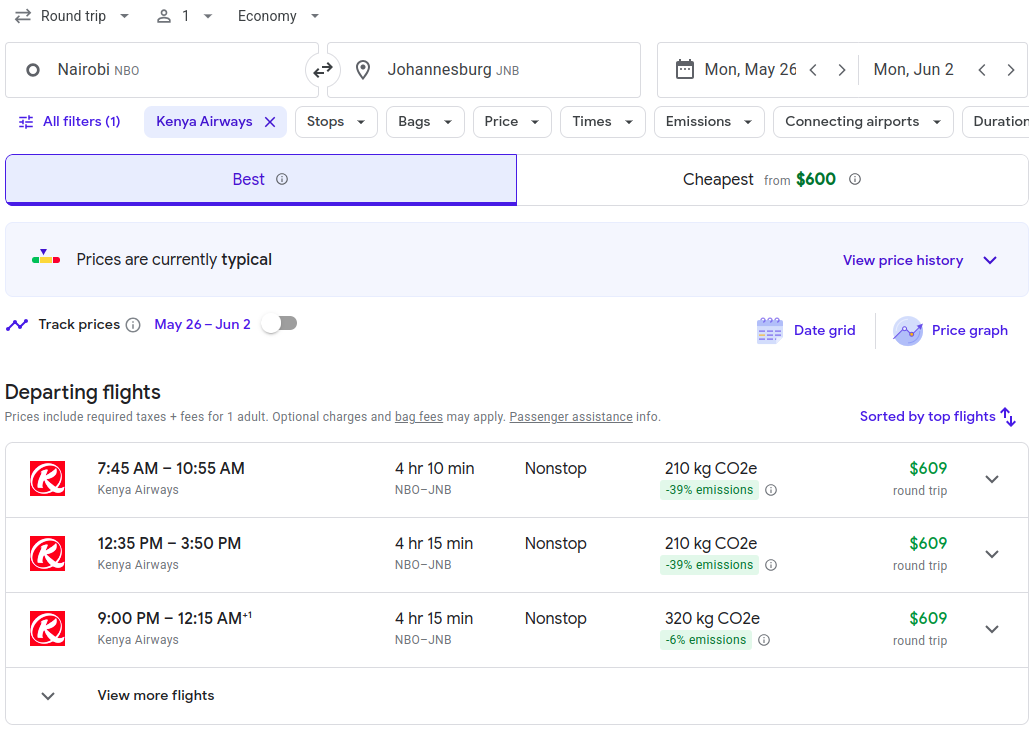1034x733 pixels.
Task: Open the Date grid view
Action: (807, 331)
